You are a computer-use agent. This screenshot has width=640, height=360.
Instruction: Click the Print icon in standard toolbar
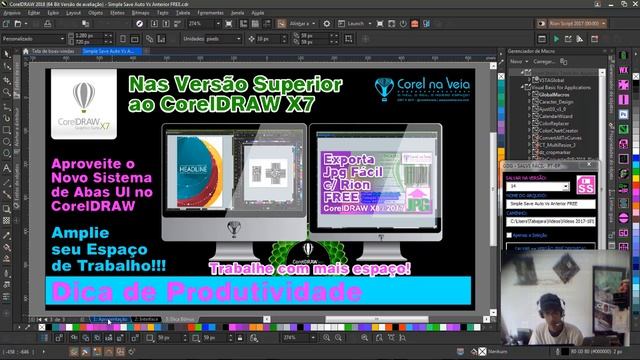point(47,24)
